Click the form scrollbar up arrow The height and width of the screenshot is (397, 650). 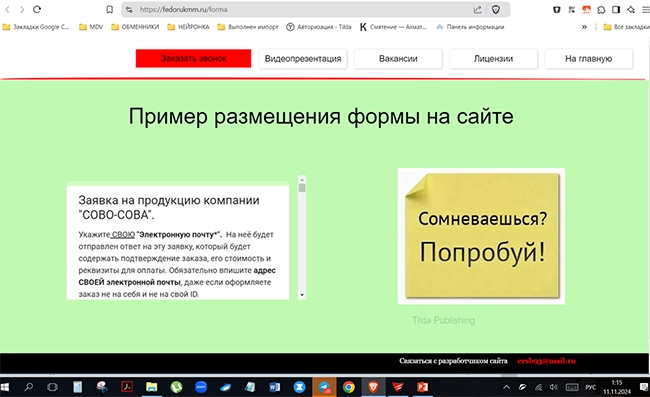[x=302, y=179]
